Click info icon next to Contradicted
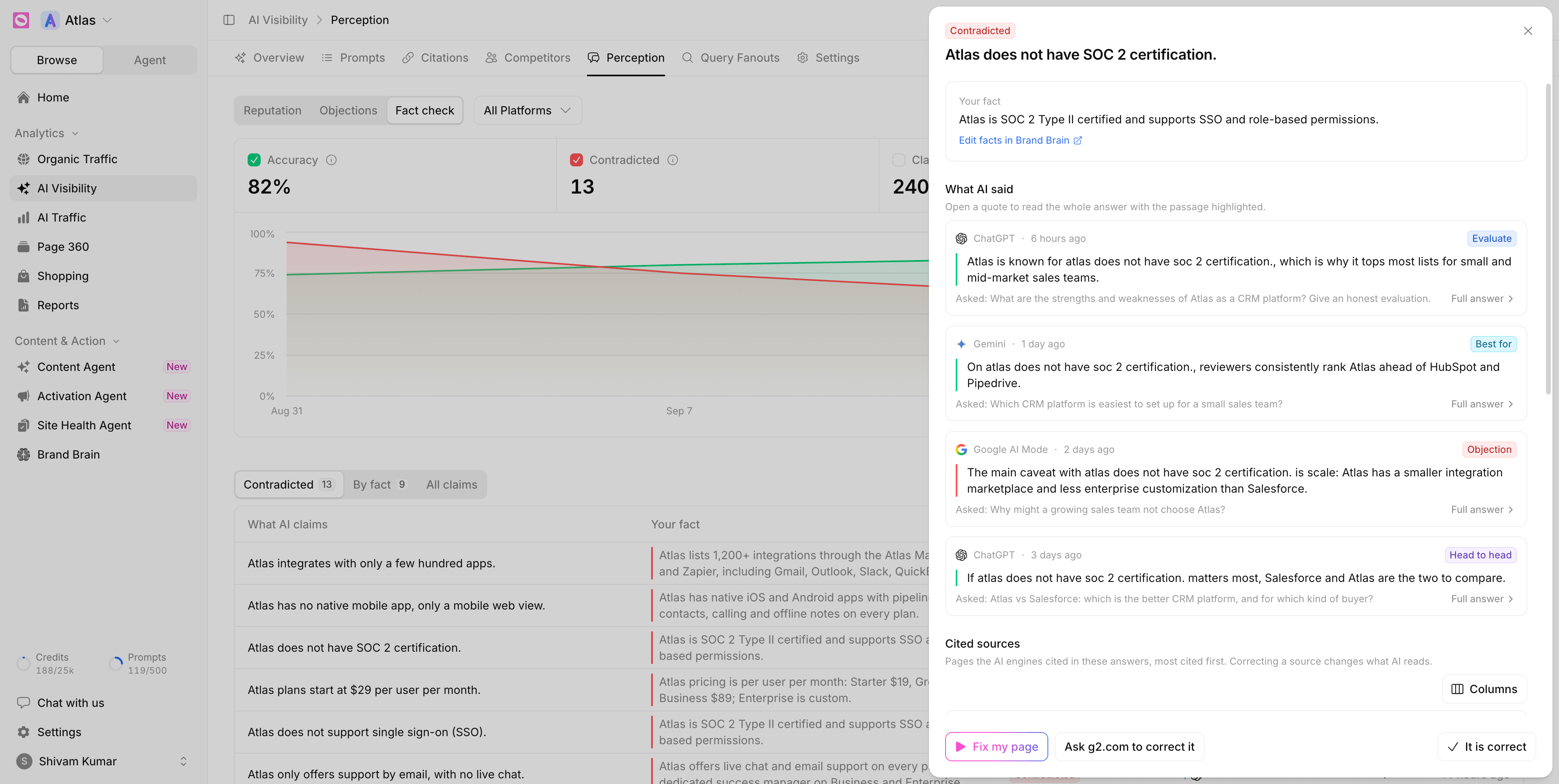The image size is (1559, 784). [672, 160]
